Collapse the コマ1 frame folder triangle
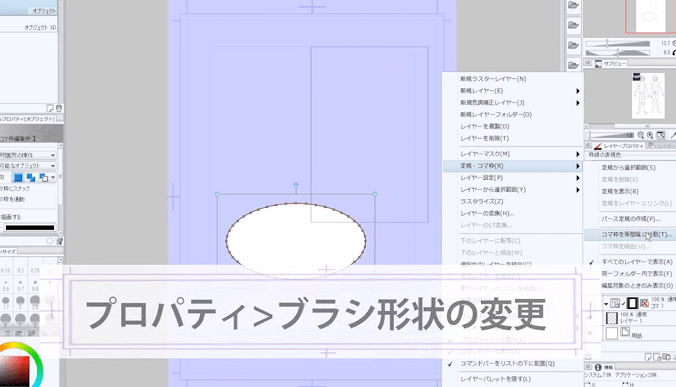676x387 pixels. (x=606, y=304)
